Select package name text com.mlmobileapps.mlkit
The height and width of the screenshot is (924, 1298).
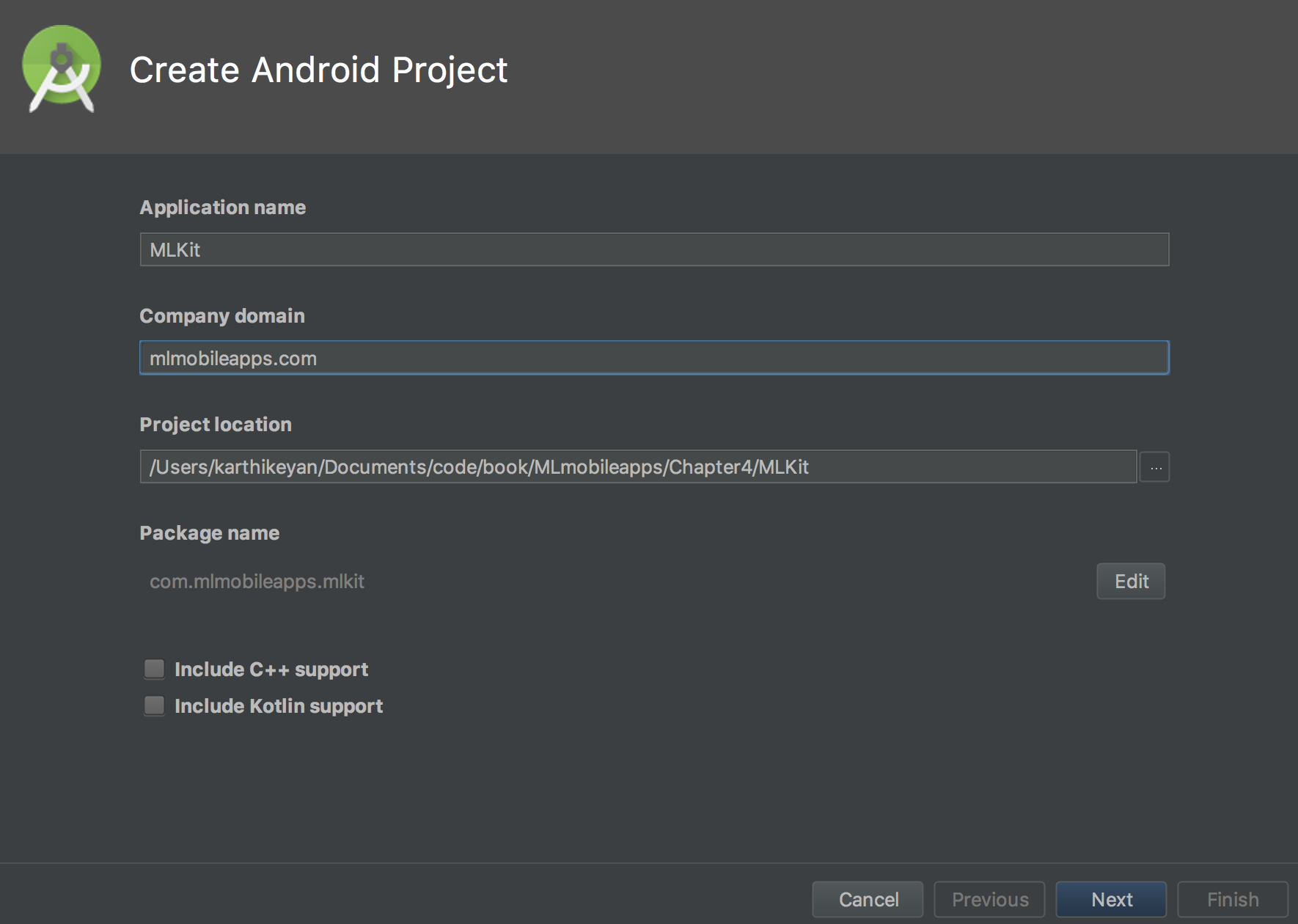point(257,582)
